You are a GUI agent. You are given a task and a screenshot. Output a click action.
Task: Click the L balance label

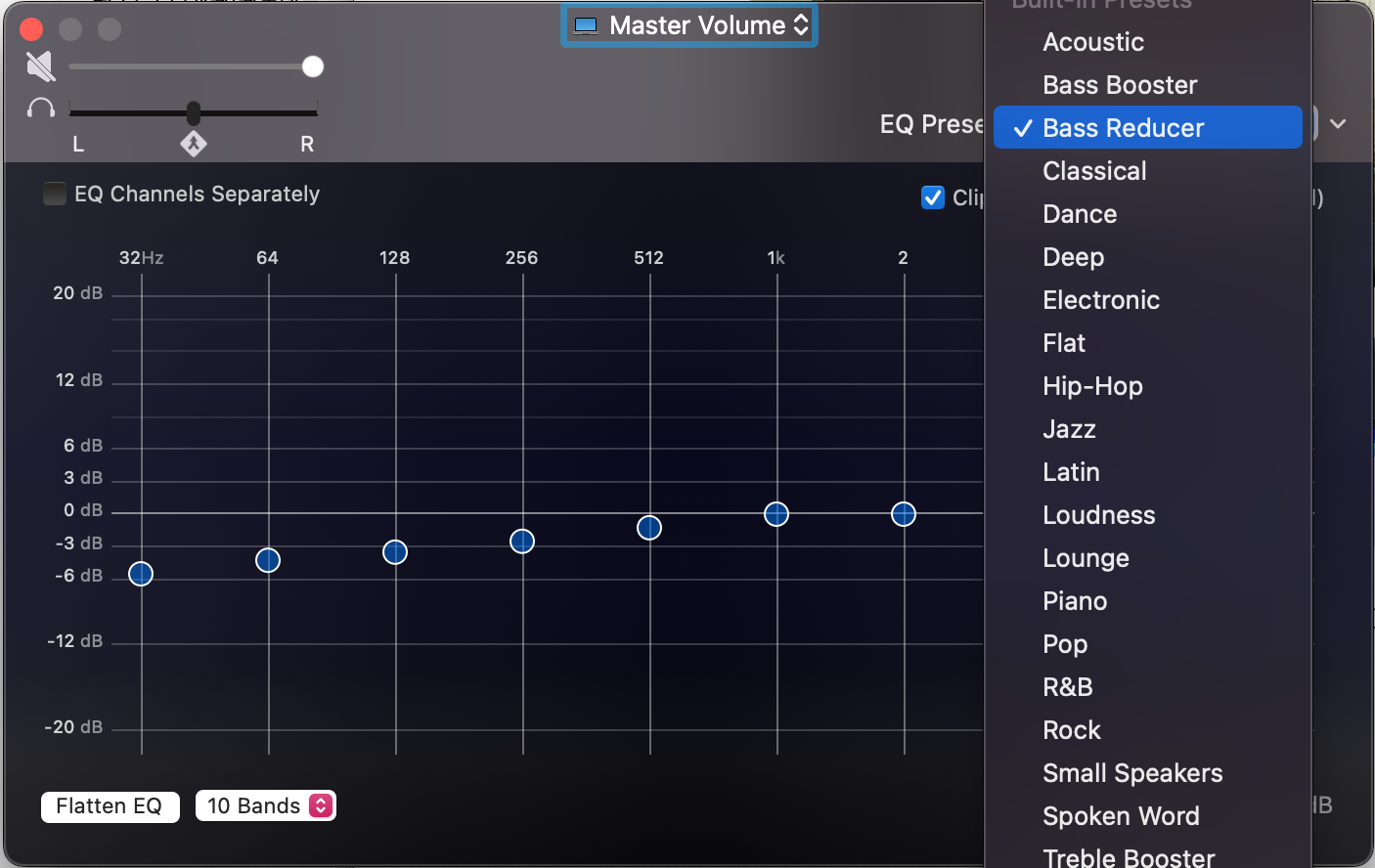[x=78, y=145]
